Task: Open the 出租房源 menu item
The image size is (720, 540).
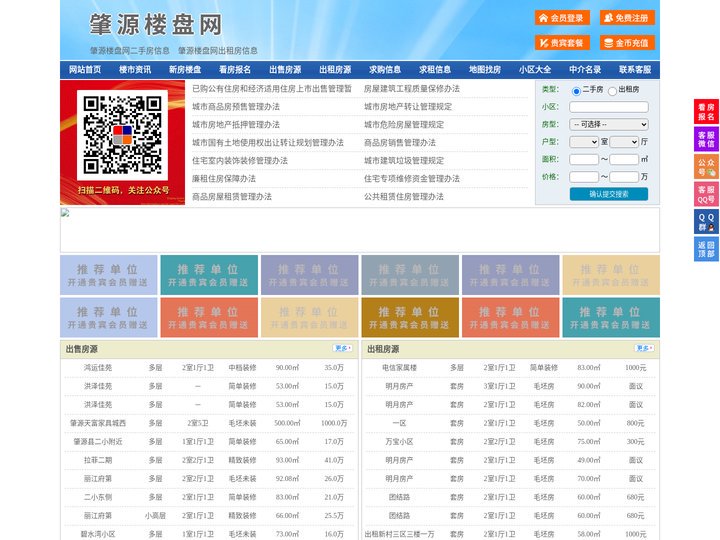Action: point(335,70)
